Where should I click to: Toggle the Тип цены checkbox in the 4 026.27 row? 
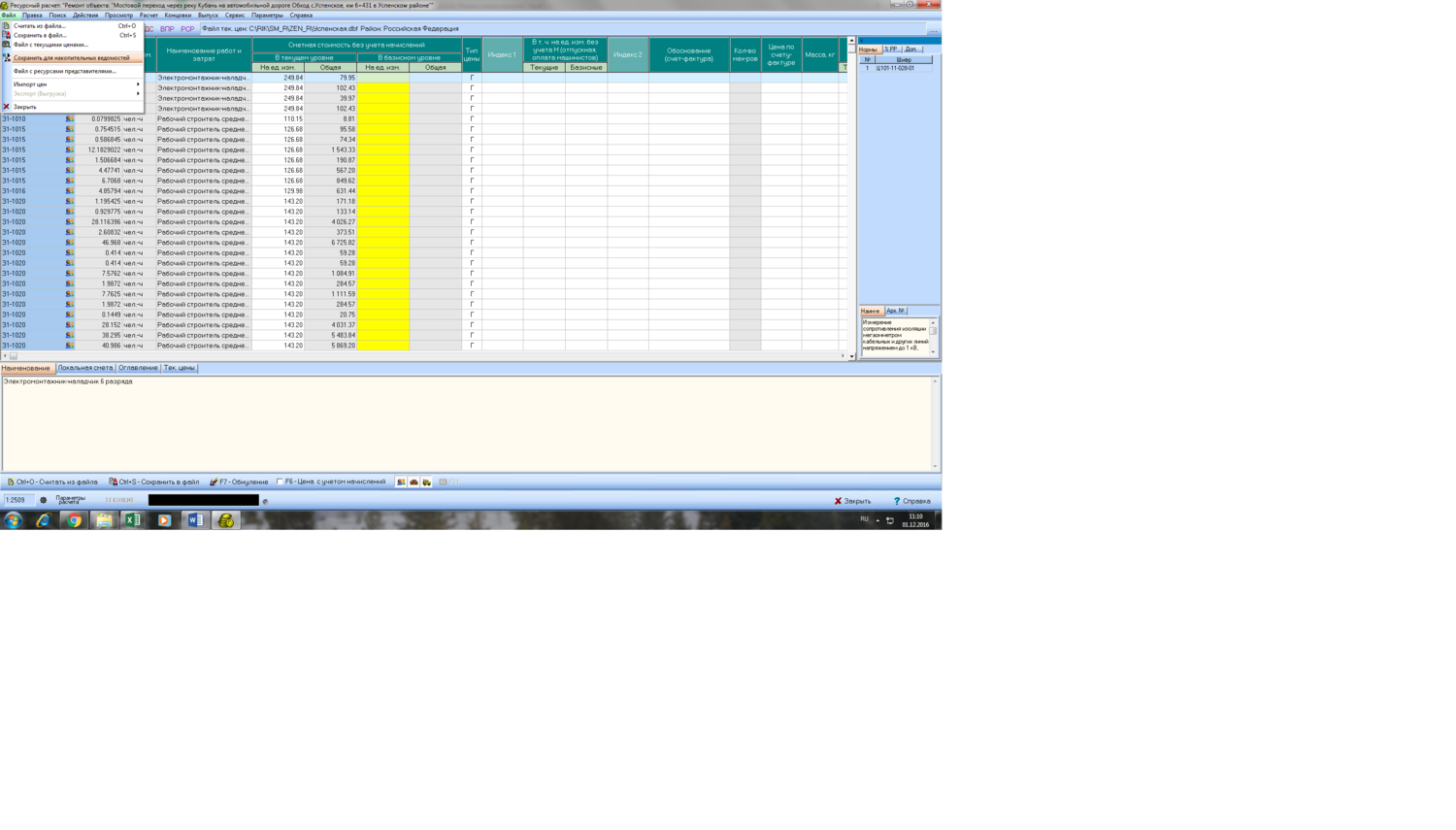[472, 222]
